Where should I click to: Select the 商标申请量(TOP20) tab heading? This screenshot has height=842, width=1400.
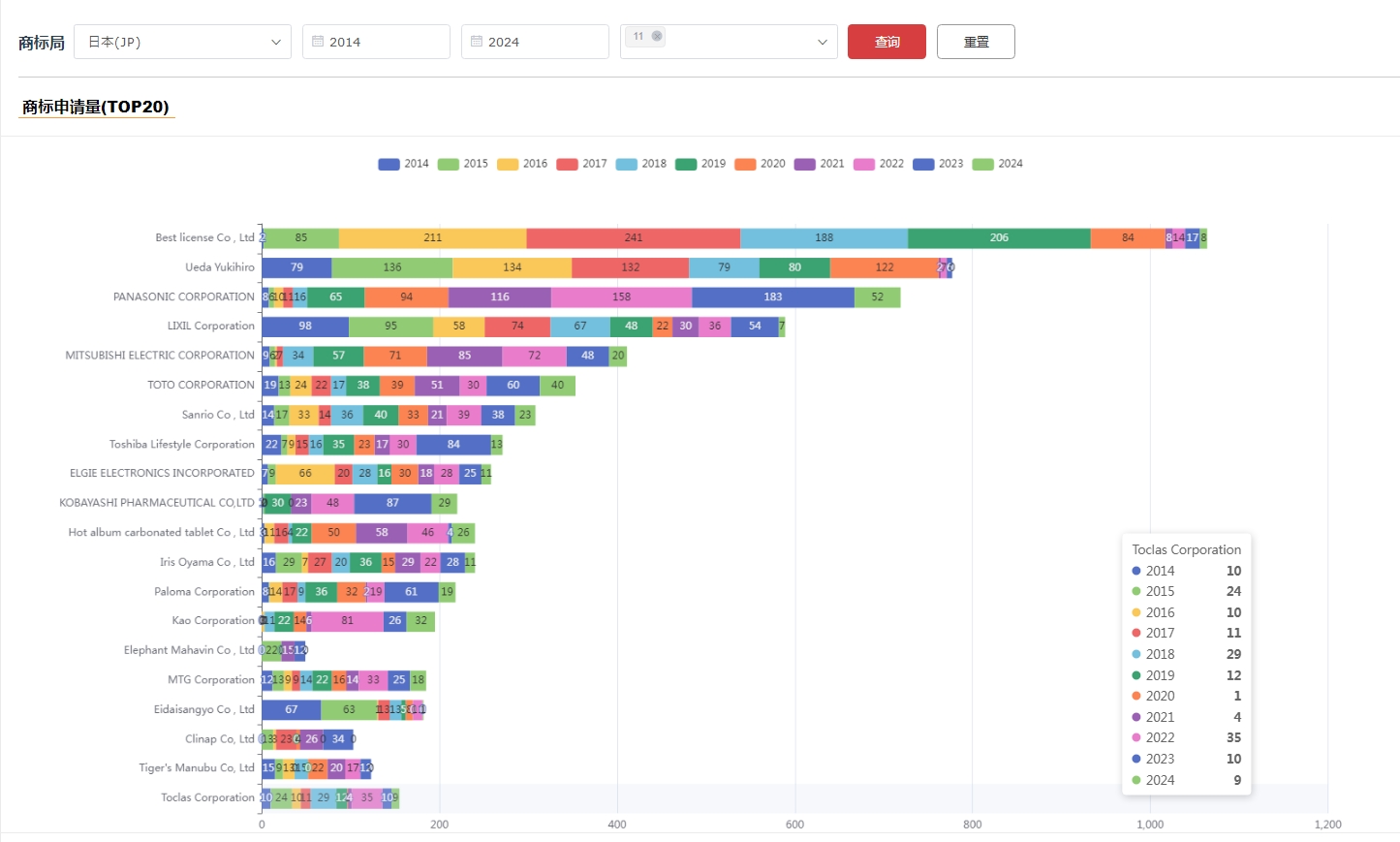tap(96, 107)
